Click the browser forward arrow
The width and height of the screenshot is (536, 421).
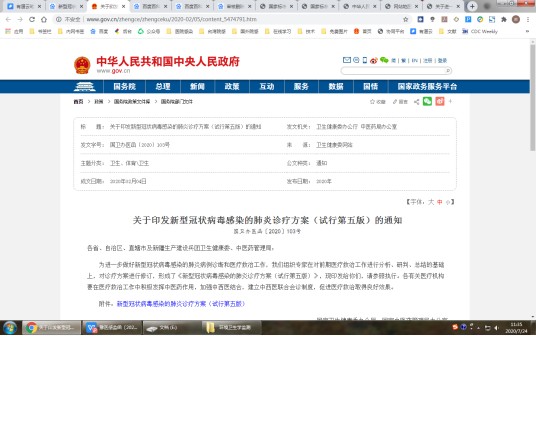pyautogui.click(x=20, y=19)
